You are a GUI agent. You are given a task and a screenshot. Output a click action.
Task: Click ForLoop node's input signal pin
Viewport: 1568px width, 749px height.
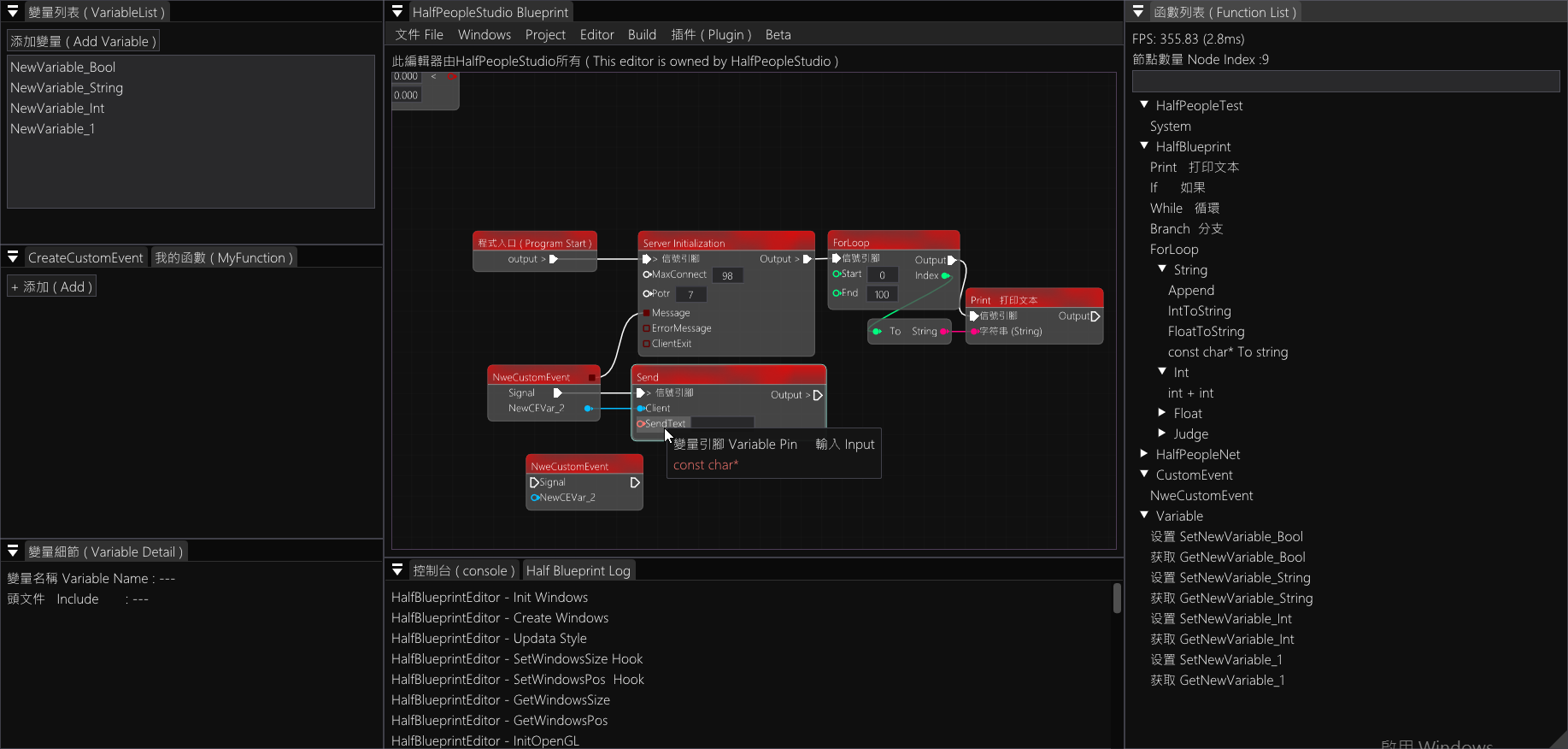837,258
